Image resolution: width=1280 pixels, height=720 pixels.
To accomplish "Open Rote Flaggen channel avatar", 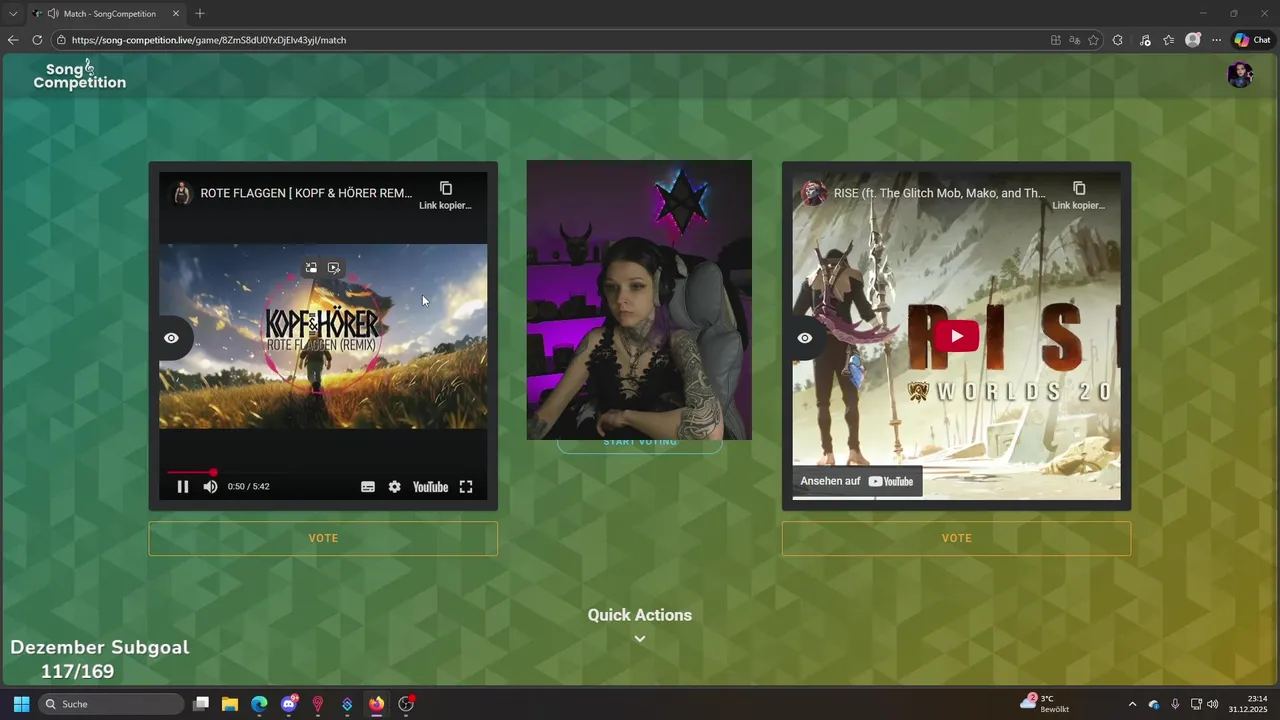I will (x=182, y=193).
